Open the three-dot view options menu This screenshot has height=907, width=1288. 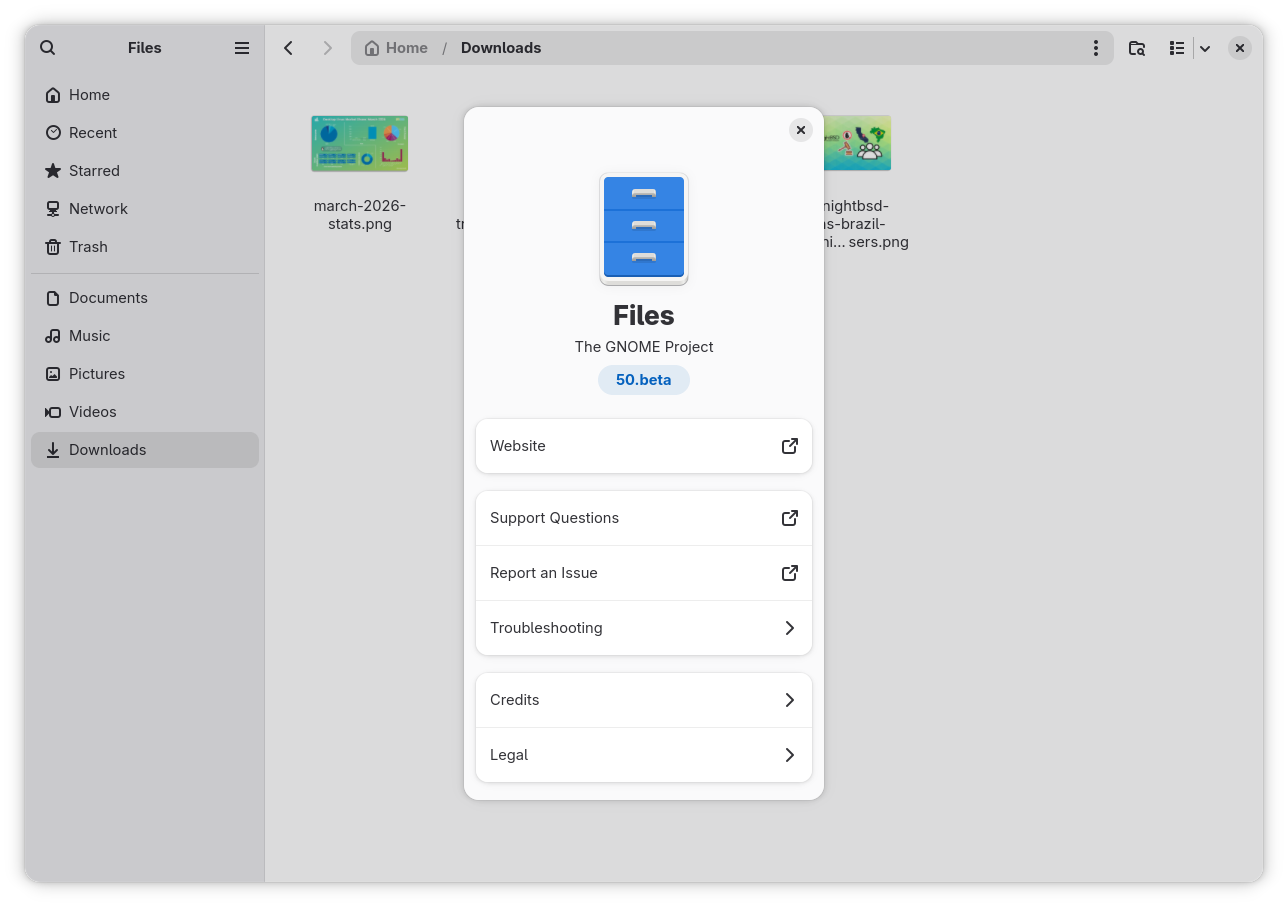[x=1095, y=47]
